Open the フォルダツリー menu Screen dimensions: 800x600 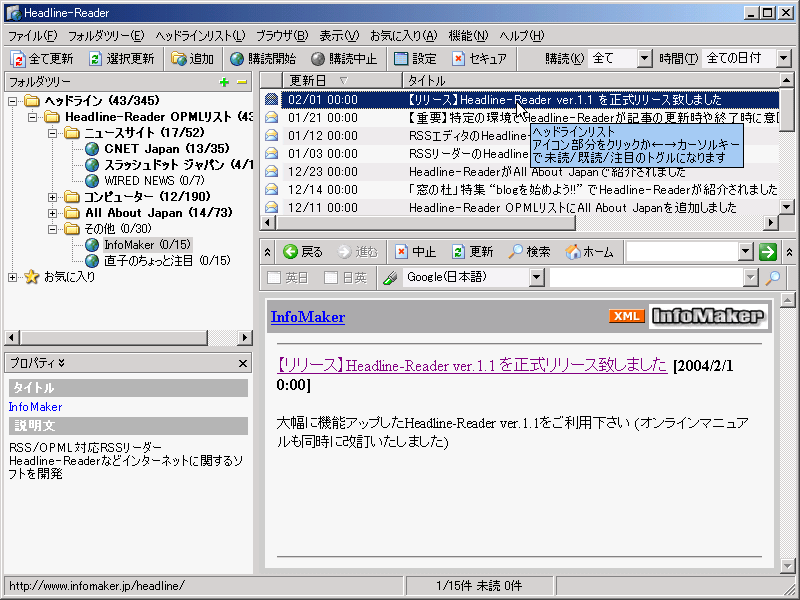[106, 36]
